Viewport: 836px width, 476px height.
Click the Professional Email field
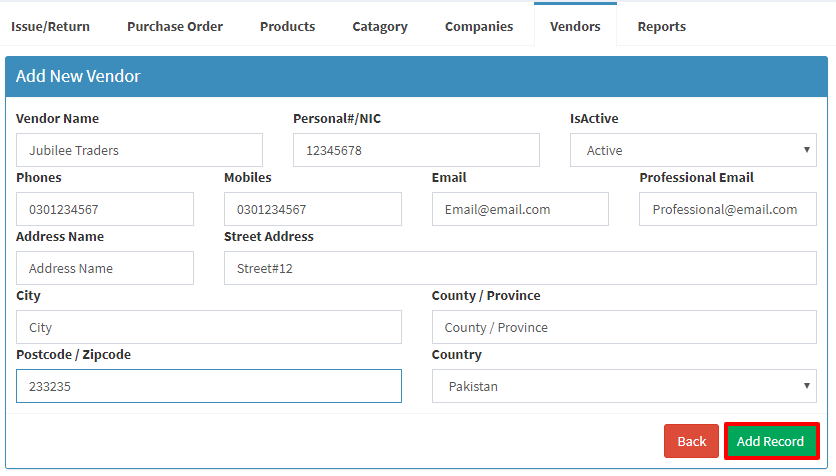(x=728, y=209)
